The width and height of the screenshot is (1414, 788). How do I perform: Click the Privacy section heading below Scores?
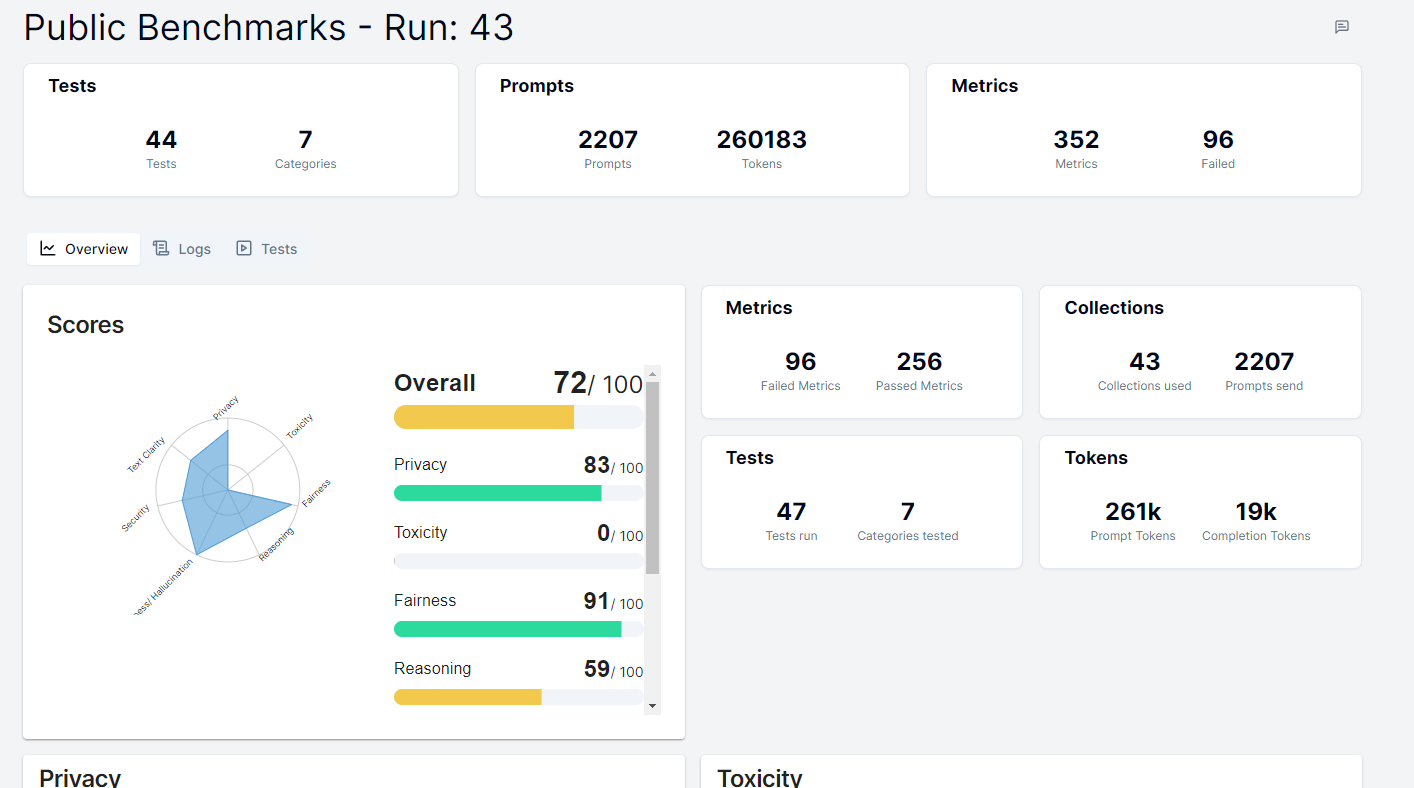click(78, 776)
